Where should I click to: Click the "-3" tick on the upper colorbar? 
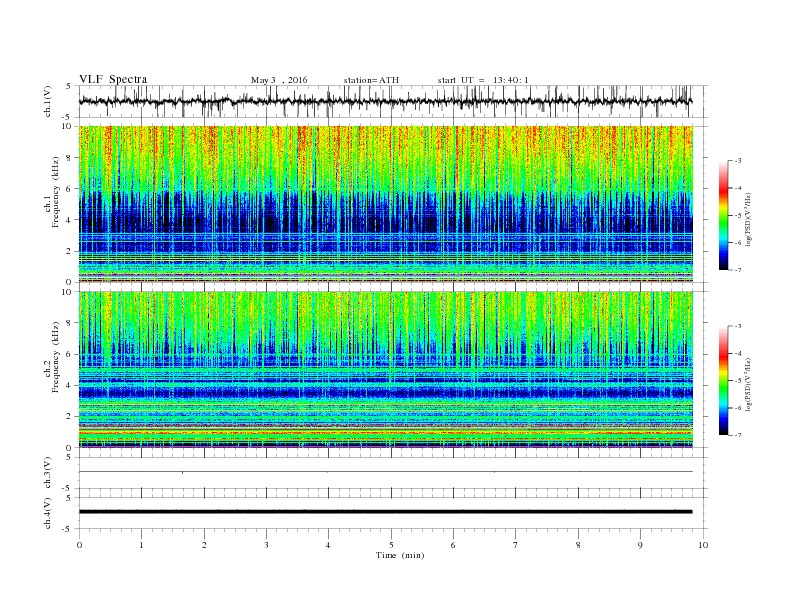click(738, 161)
